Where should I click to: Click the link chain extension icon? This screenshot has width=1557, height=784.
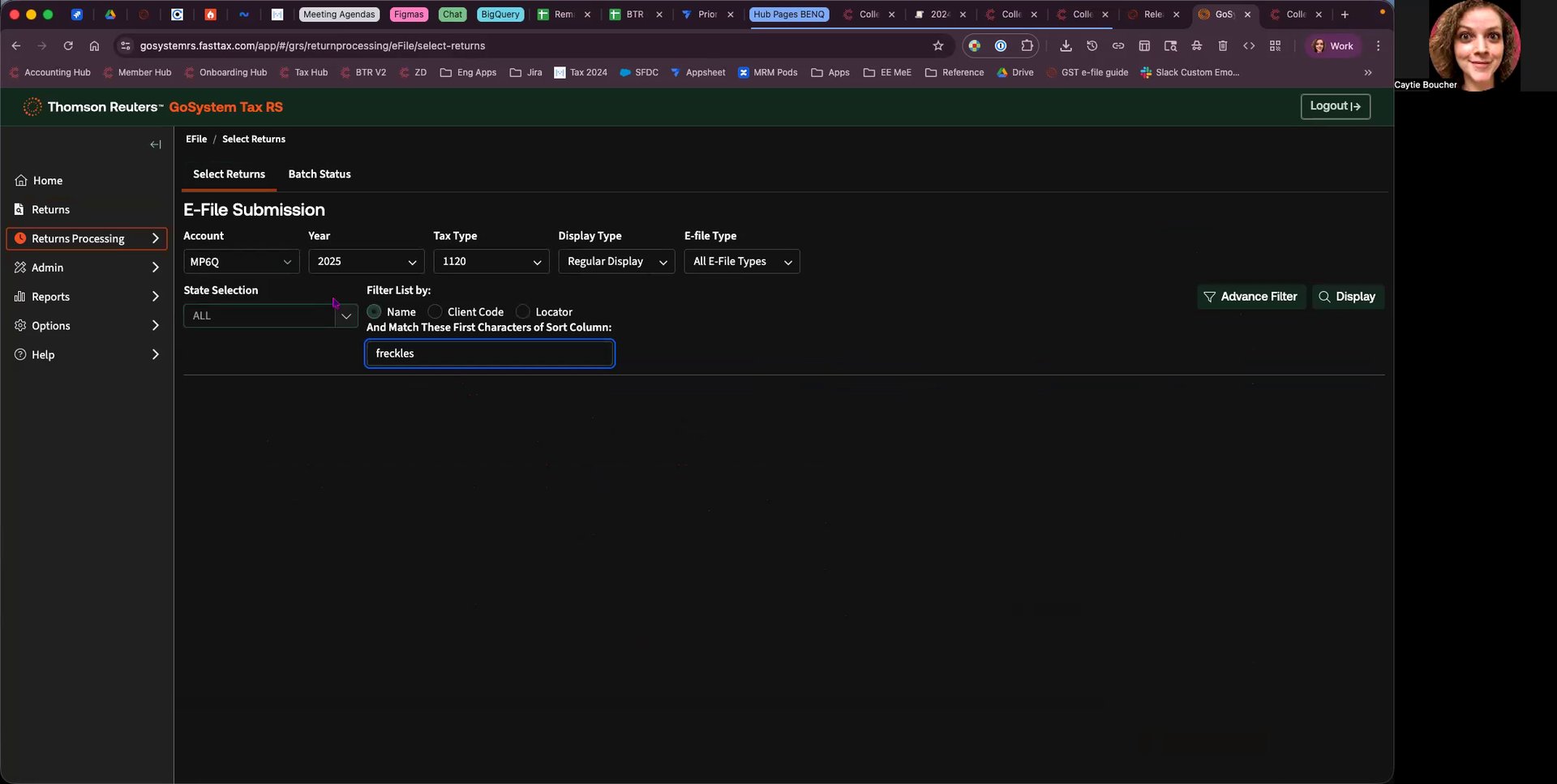pyautogui.click(x=1118, y=46)
